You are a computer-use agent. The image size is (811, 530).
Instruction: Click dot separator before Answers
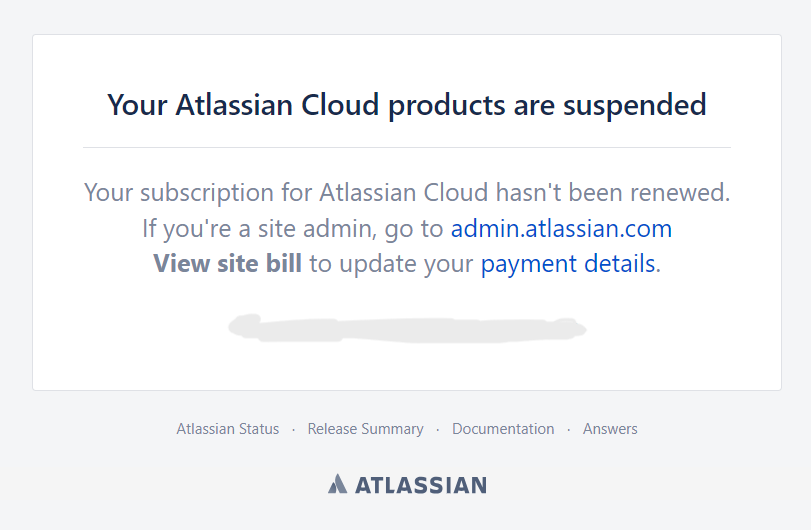pyautogui.click(x=568, y=430)
